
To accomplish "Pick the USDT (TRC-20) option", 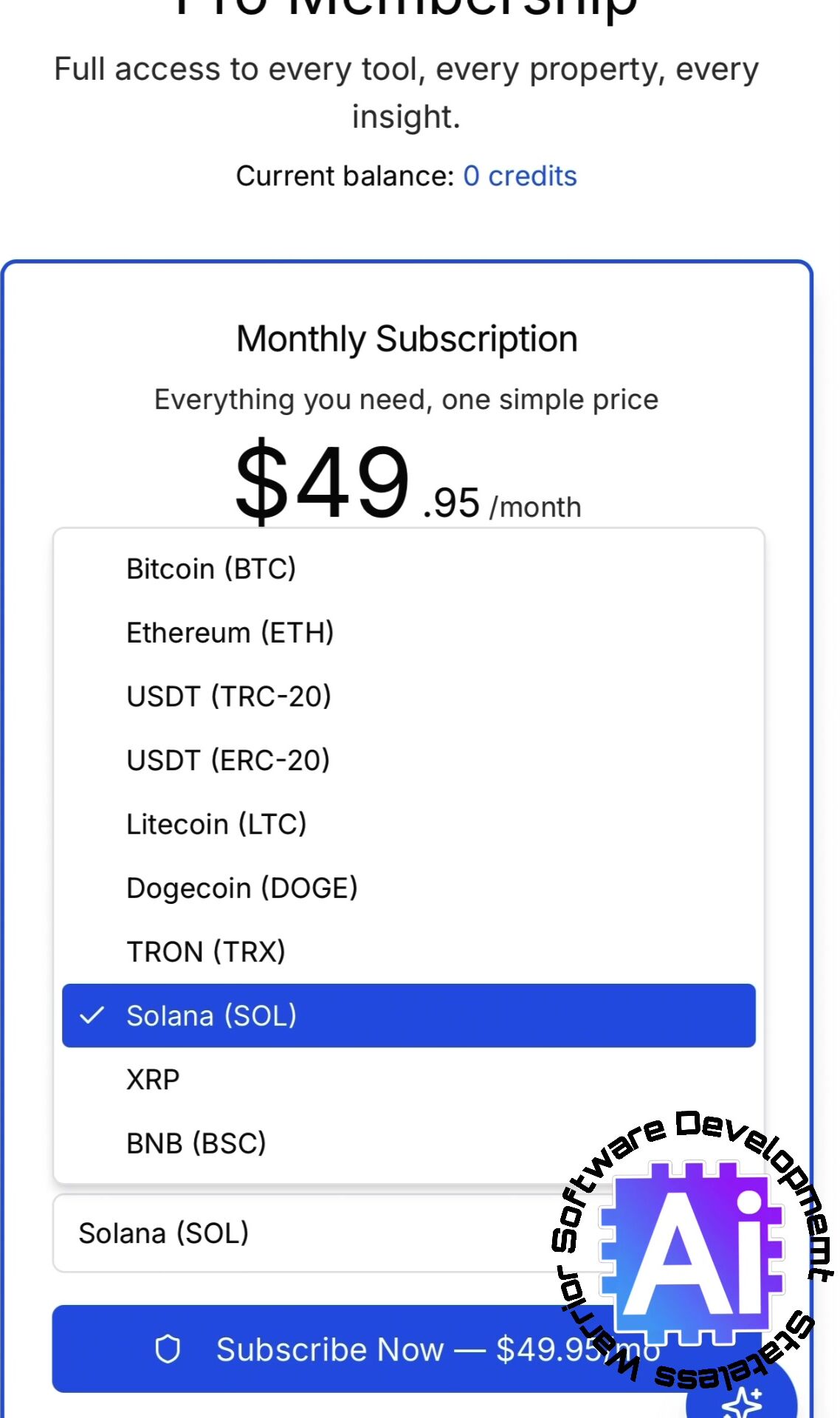I will pyautogui.click(x=229, y=696).
